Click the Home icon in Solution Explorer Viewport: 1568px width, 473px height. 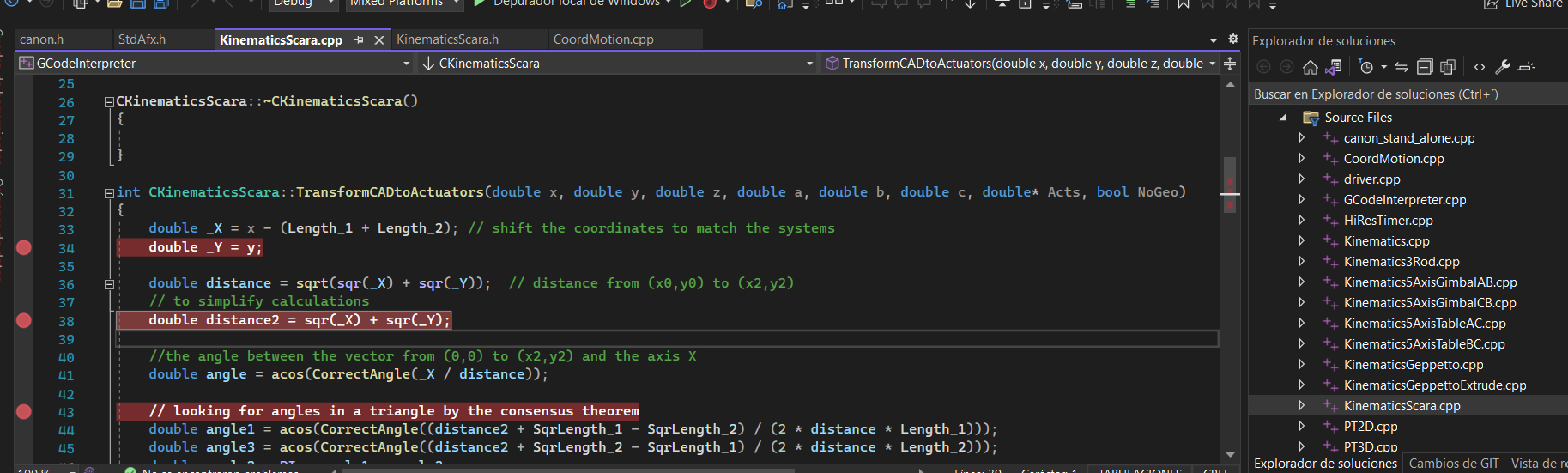pyautogui.click(x=1310, y=67)
